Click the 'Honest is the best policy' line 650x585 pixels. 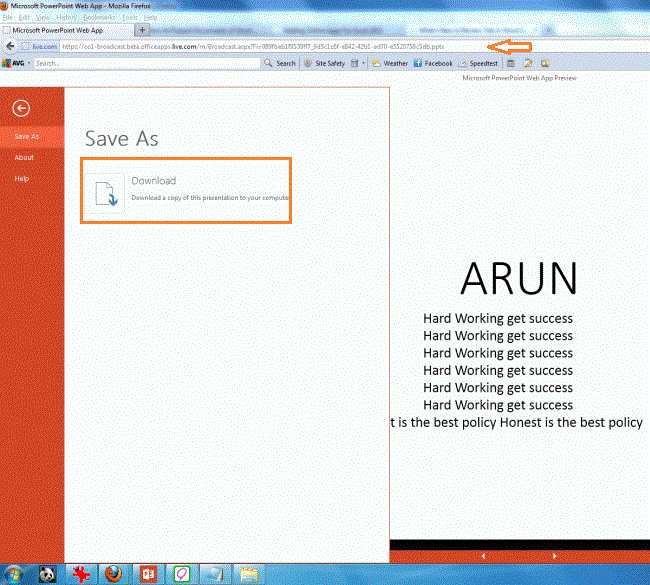516,422
